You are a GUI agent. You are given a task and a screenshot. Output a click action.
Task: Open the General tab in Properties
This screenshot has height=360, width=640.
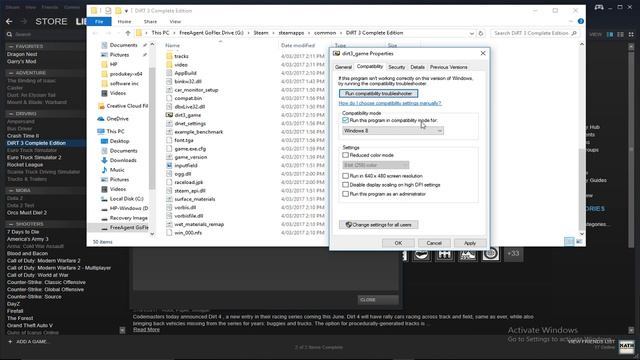coord(343,67)
